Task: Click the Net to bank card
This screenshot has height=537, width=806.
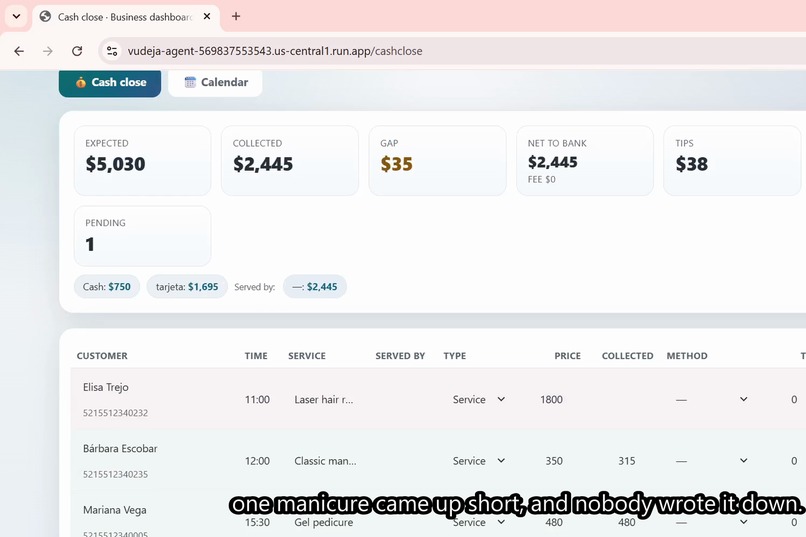Action: 585,160
